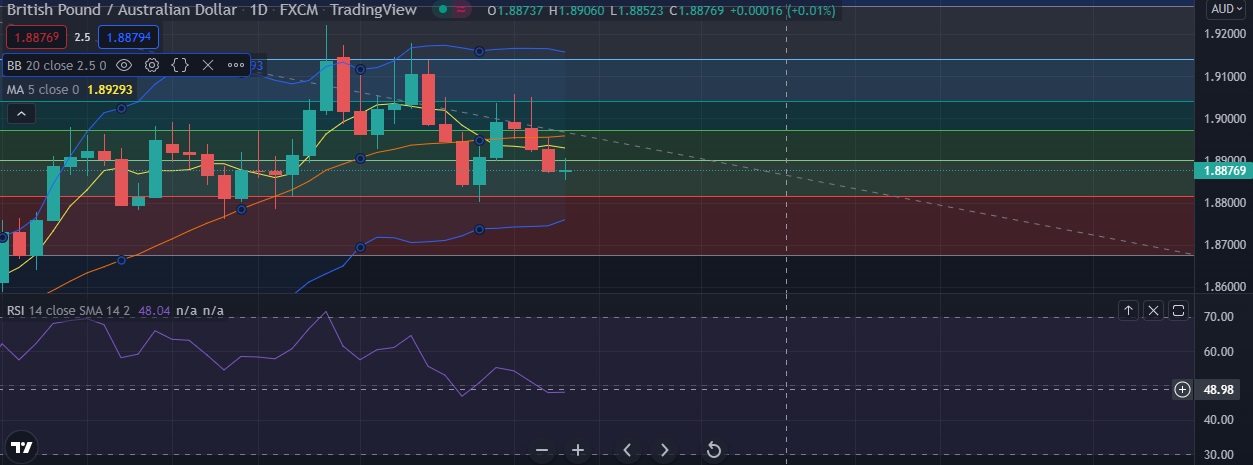
Task: Click the RSI value 48.04 in legend
Action: 154,311
